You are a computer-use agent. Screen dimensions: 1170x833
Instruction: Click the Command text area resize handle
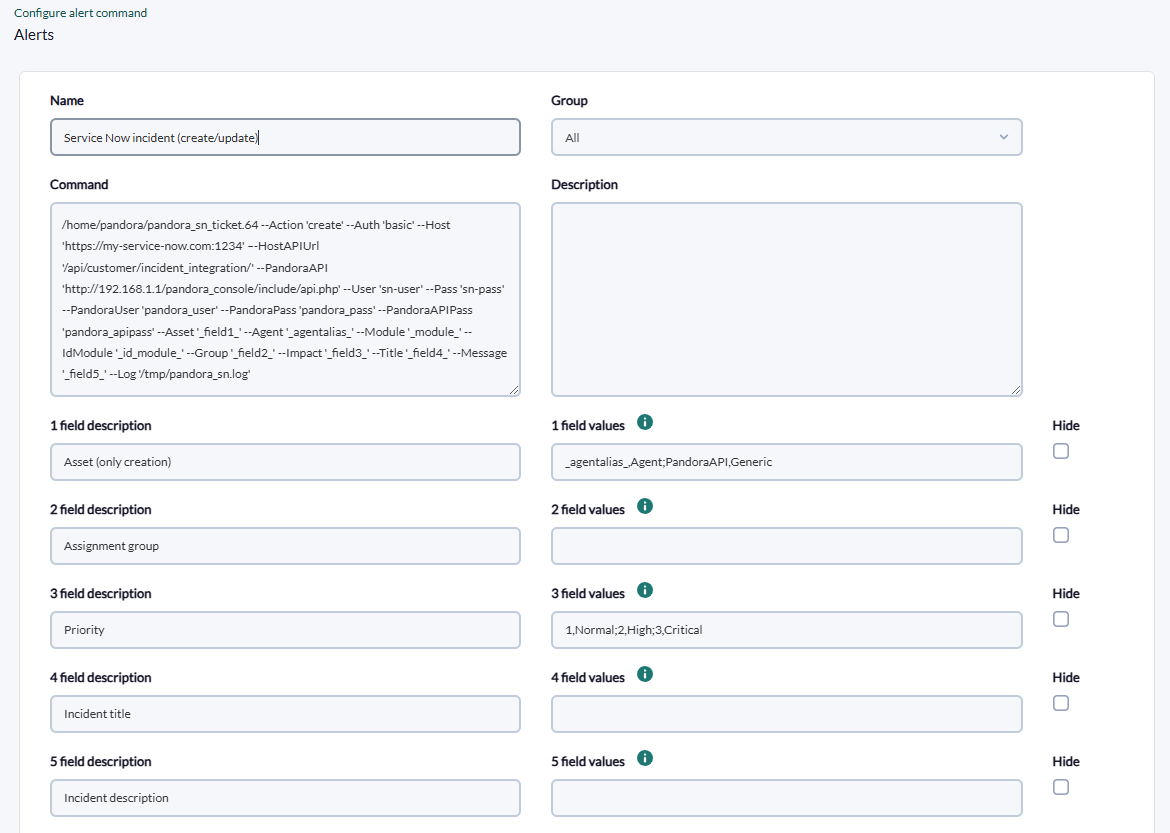(514, 390)
